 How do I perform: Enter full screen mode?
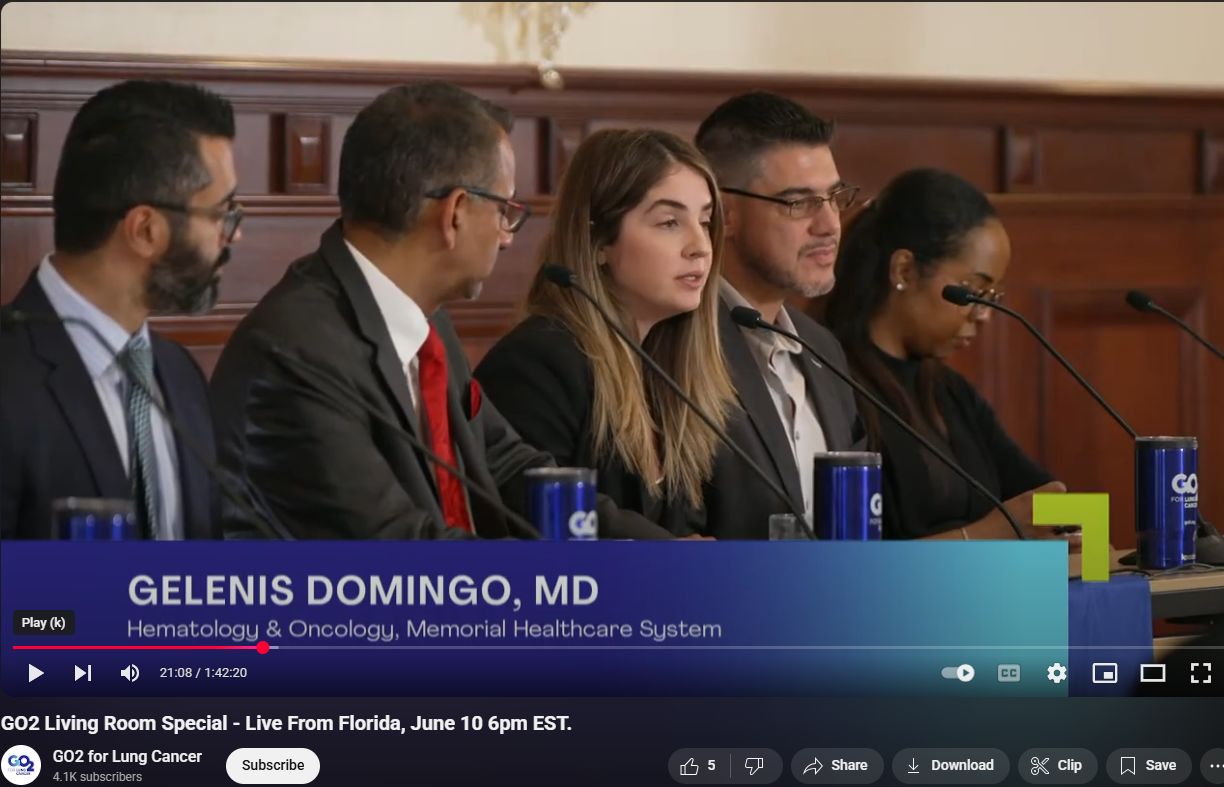1201,673
